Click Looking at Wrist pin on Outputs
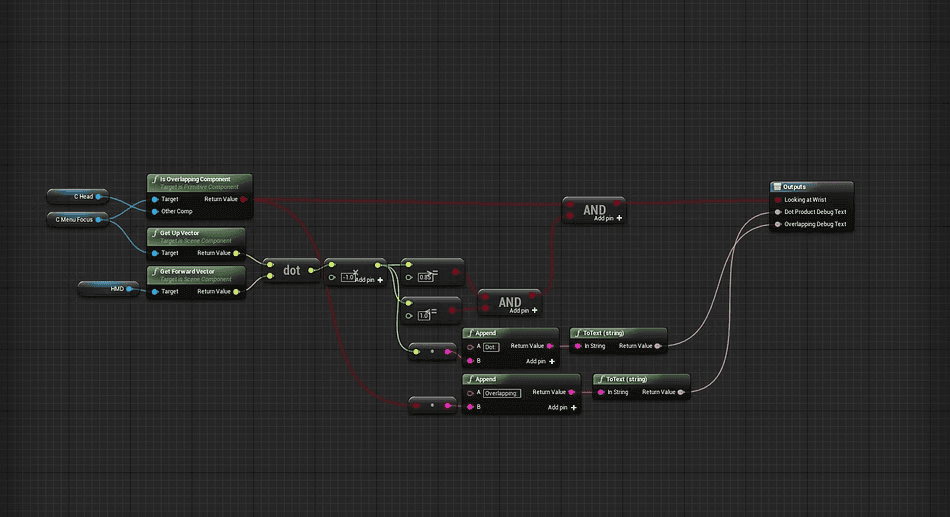The height and width of the screenshot is (517, 950). pos(778,199)
